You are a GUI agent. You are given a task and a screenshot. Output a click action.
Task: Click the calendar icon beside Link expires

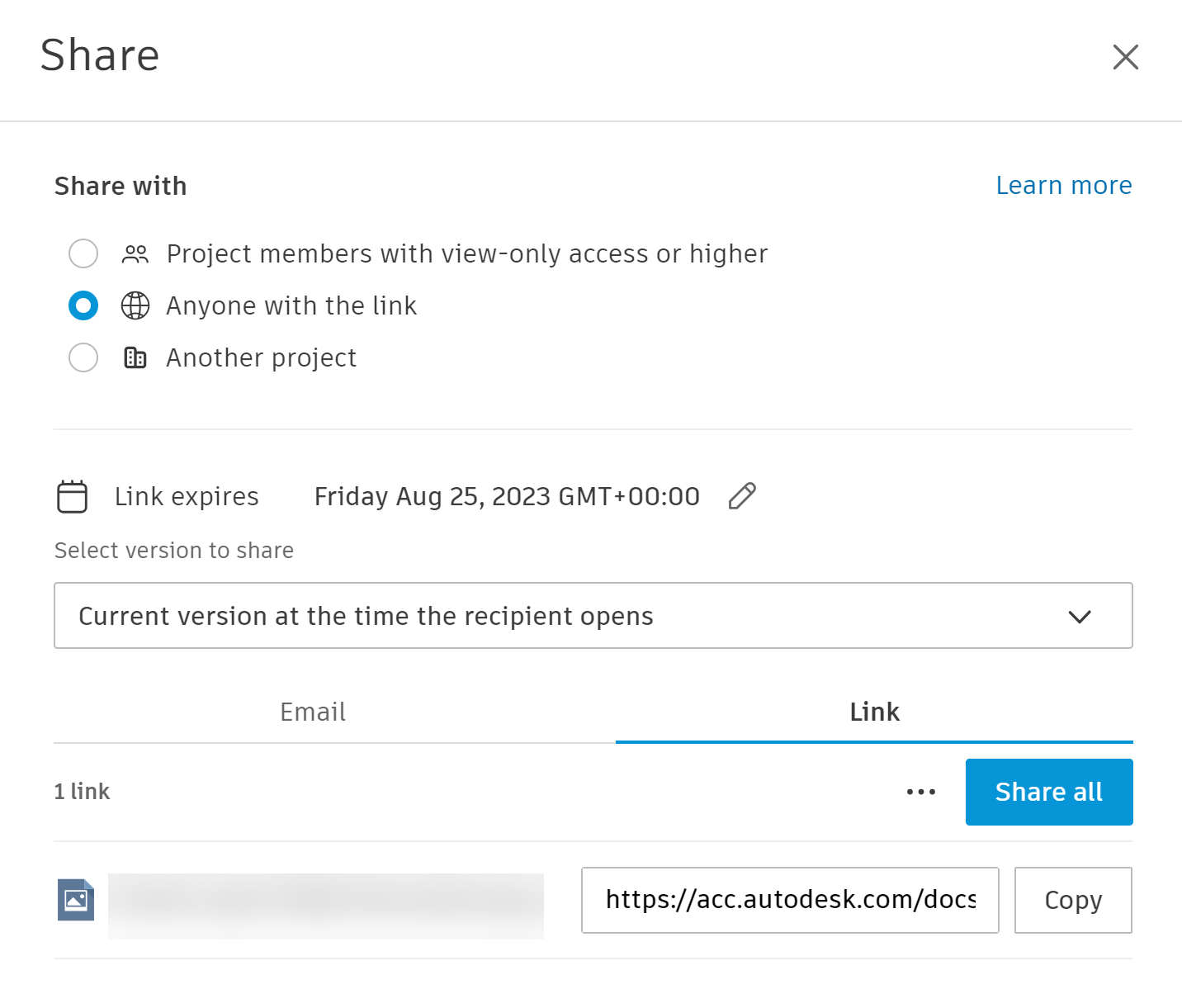(72, 497)
